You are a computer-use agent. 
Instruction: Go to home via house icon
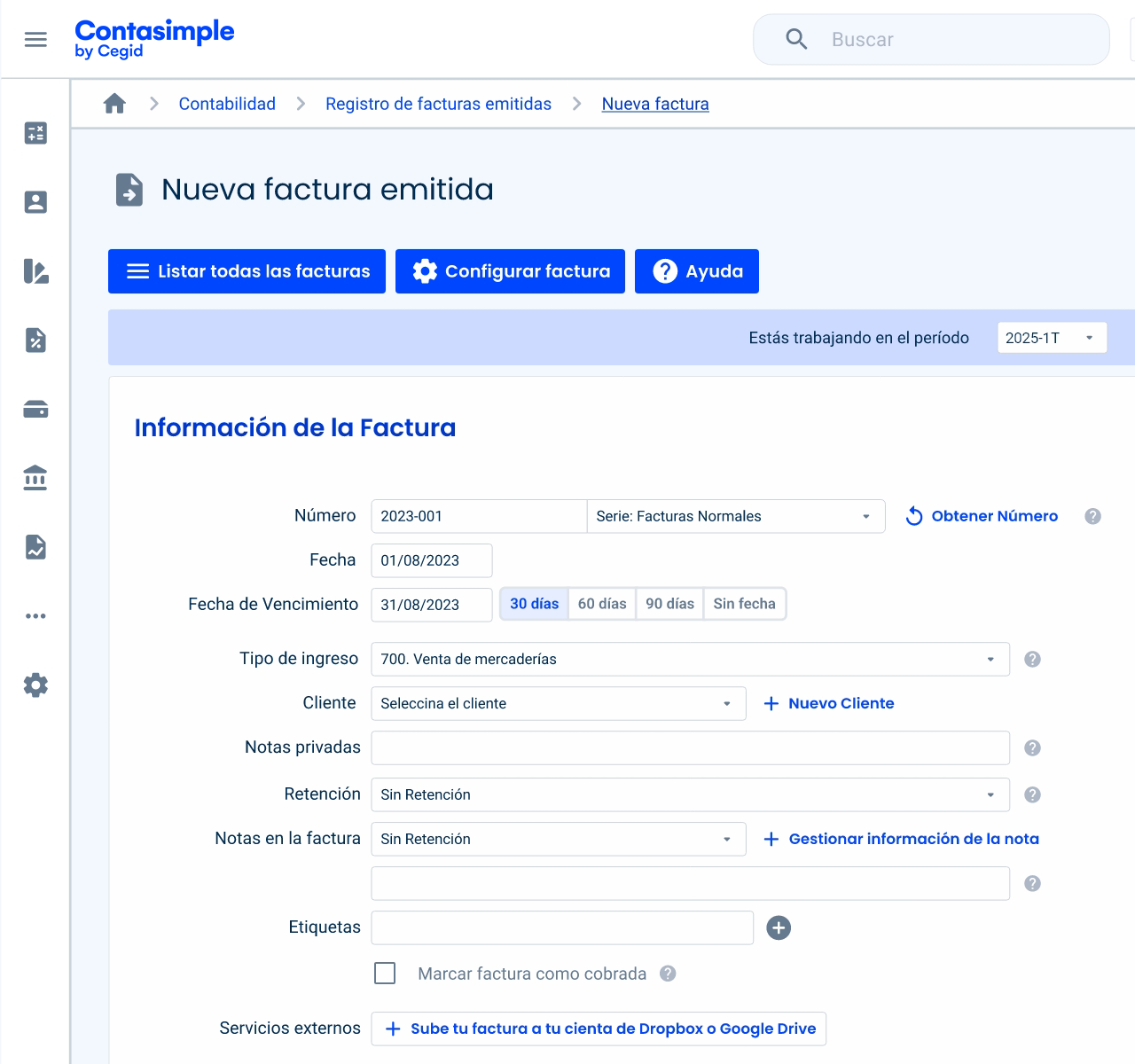[x=114, y=104]
